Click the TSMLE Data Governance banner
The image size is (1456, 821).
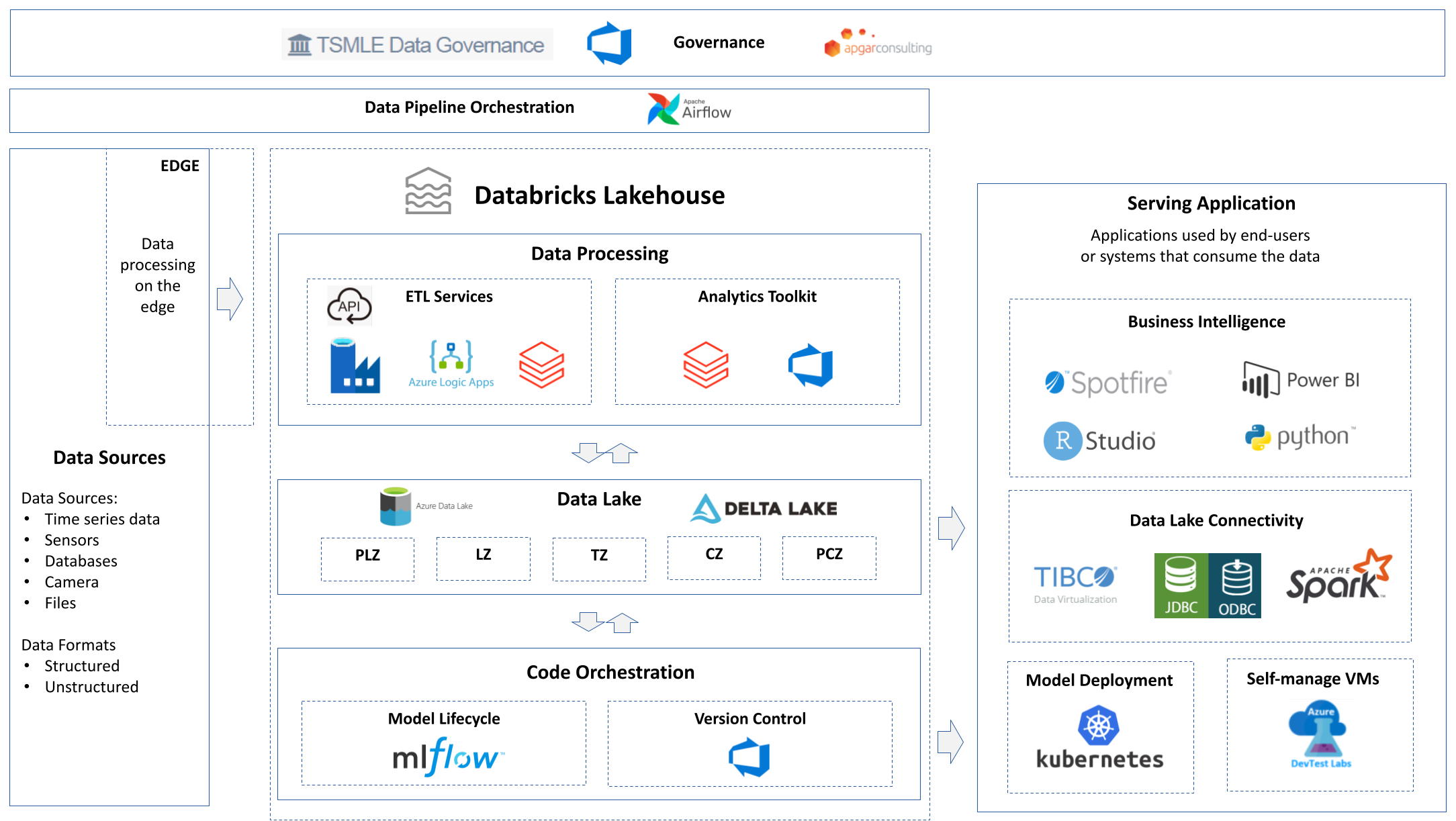click(417, 44)
